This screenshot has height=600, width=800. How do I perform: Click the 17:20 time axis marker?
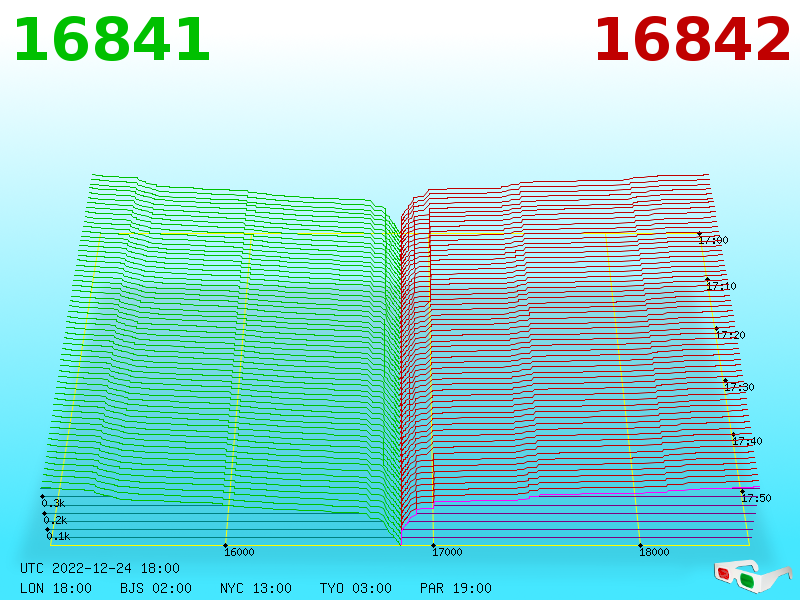point(731,335)
